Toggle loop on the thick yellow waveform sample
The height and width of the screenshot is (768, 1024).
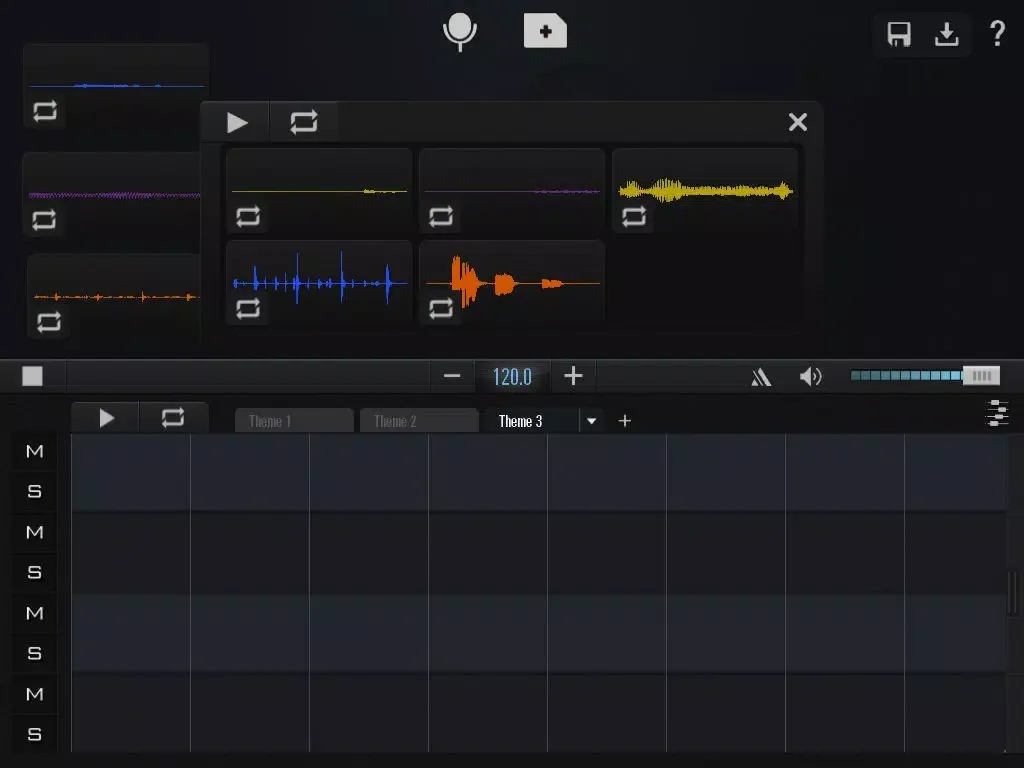pos(633,216)
